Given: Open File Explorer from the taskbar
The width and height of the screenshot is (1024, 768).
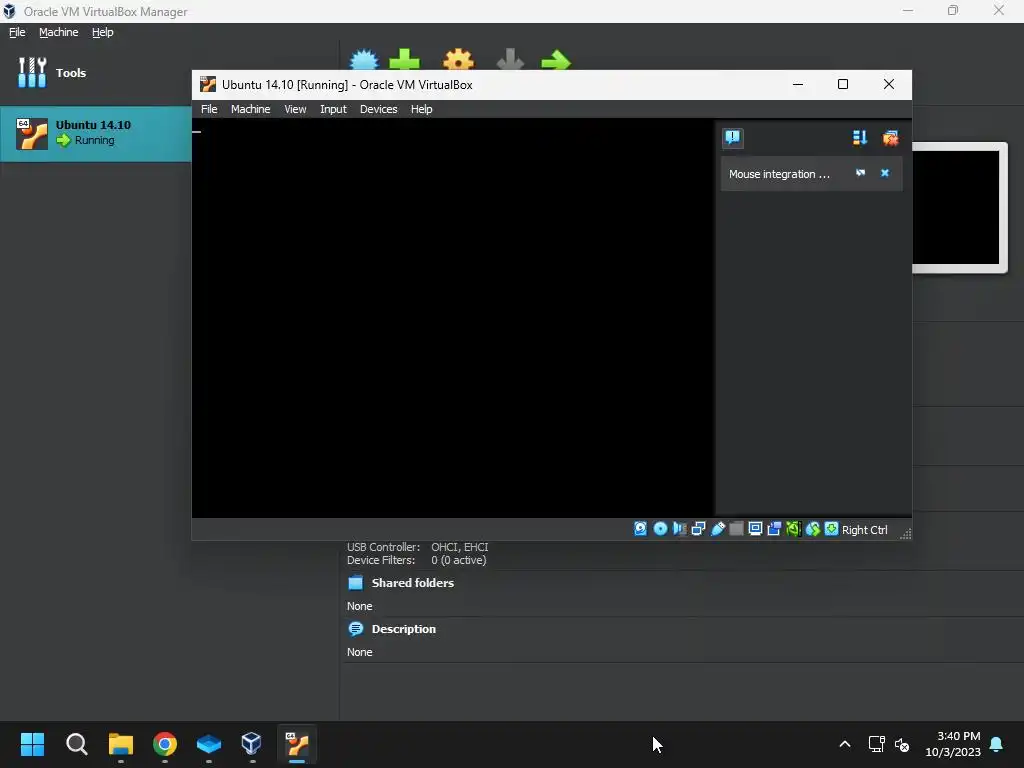Looking at the screenshot, I should (121, 744).
